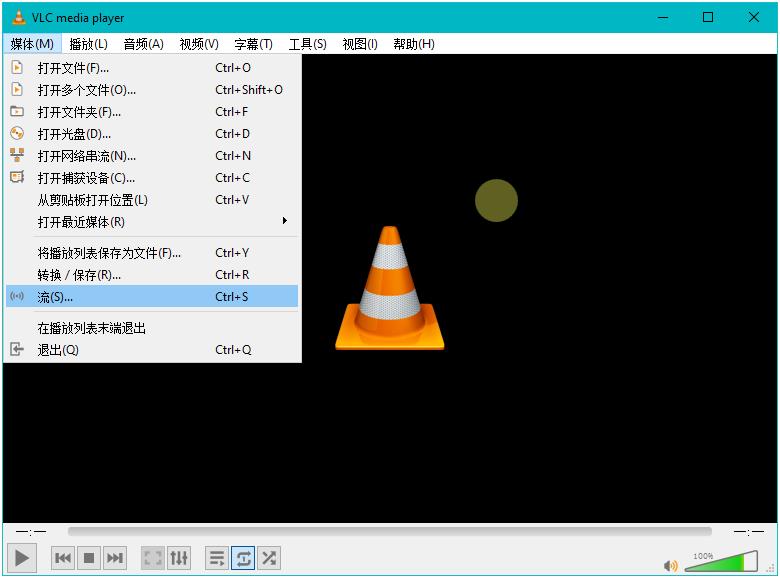
Task: Click the remaining time label at right
Action: [x=749, y=532]
